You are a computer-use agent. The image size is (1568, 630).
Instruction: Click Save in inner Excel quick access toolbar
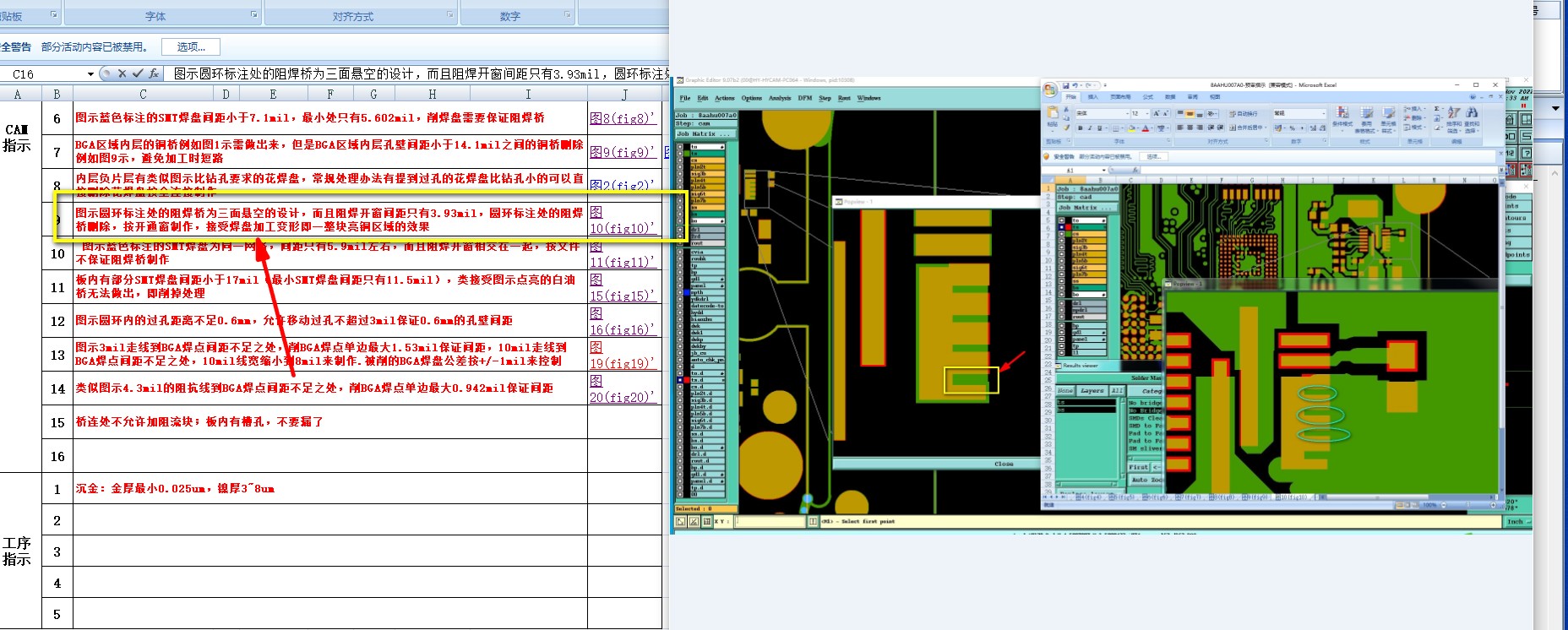tap(1065, 85)
